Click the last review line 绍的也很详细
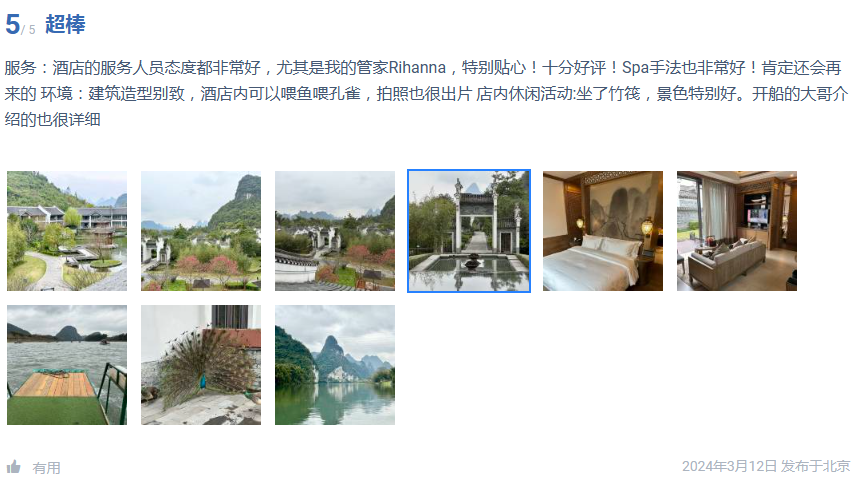Image resolution: width=864 pixels, height=481 pixels. 52,120
